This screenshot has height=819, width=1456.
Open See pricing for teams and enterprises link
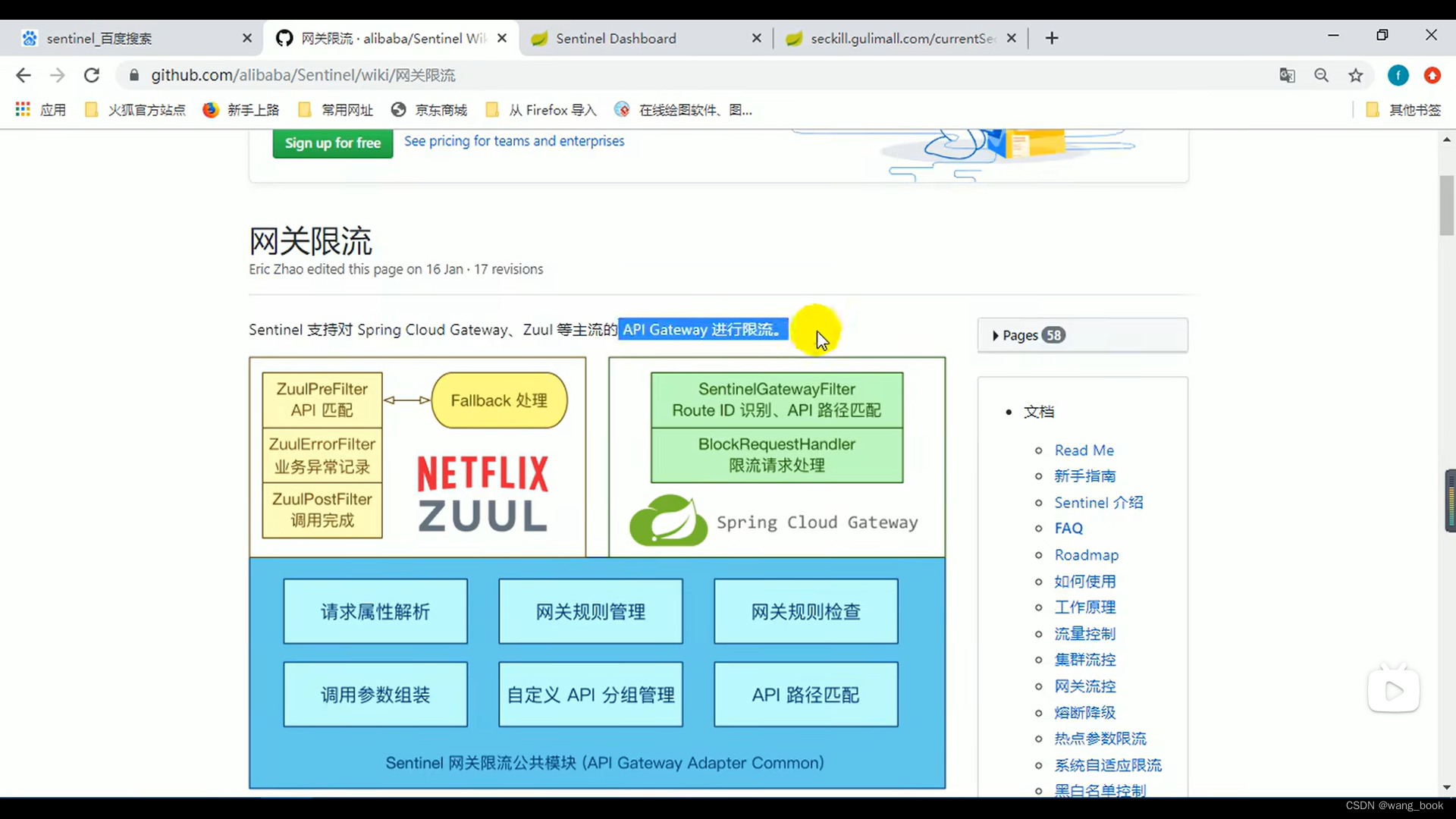[x=513, y=141]
